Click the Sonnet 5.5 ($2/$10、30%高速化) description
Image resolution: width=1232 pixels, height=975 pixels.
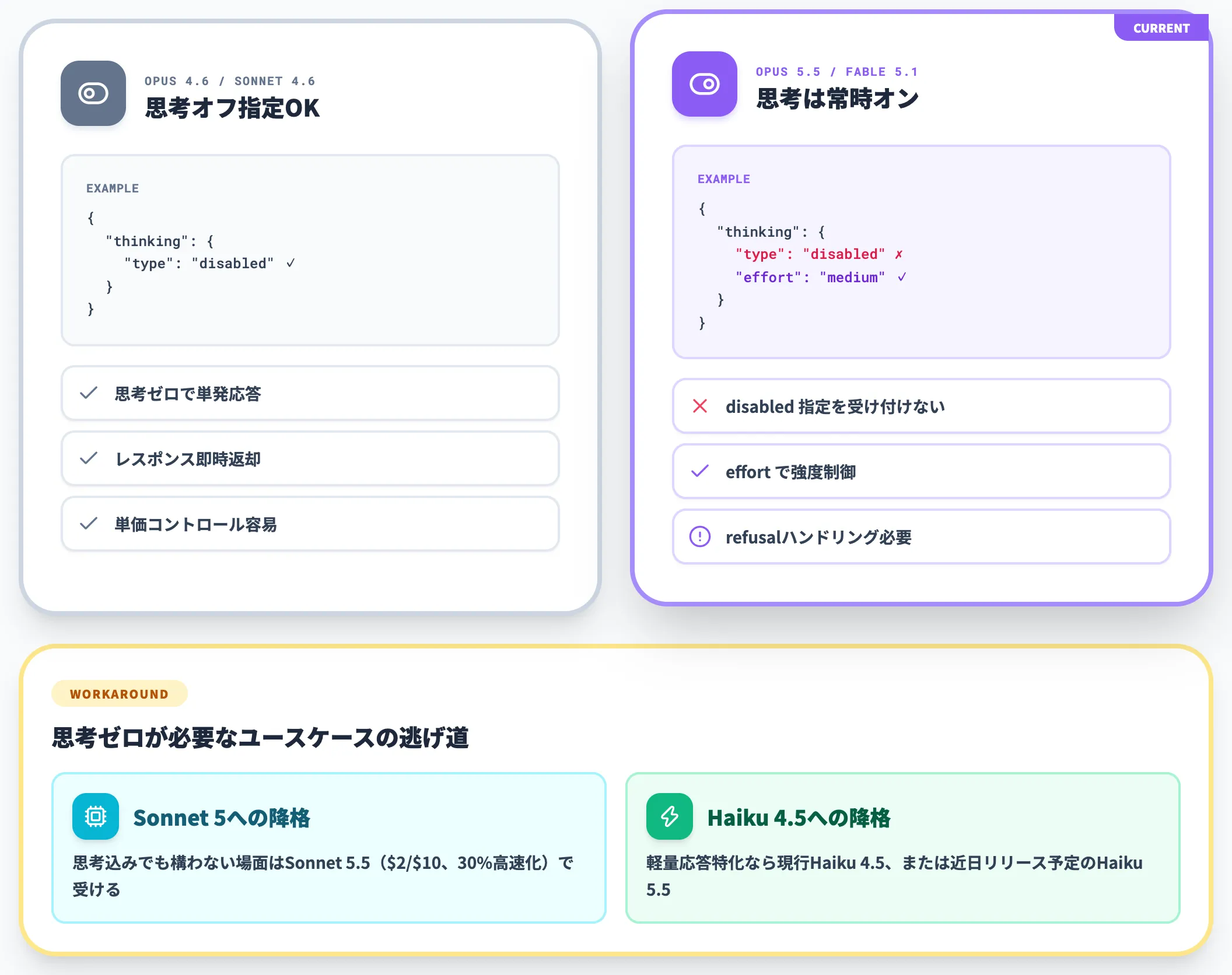(x=323, y=876)
